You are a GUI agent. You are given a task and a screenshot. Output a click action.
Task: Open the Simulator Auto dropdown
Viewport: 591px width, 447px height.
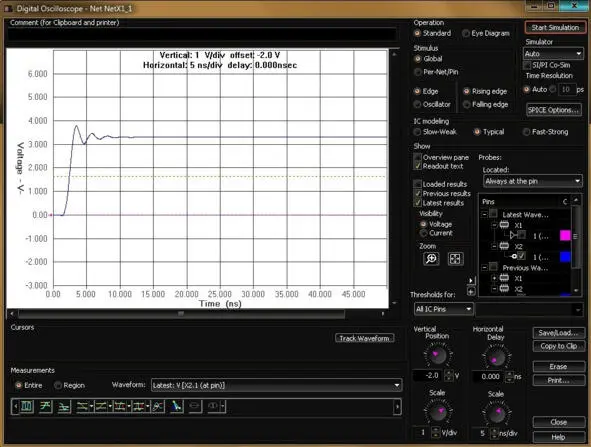coord(553,54)
